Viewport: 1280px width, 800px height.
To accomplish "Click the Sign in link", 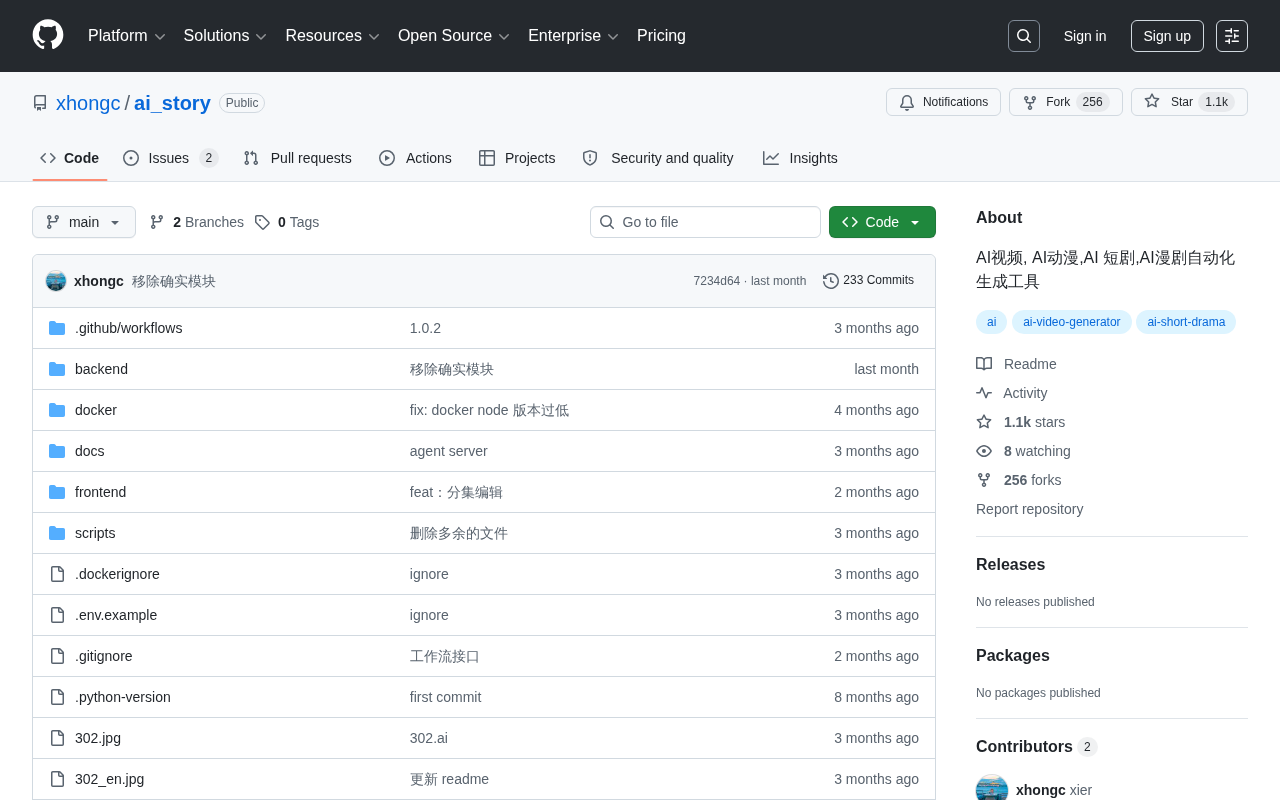I will pyautogui.click(x=1085, y=36).
